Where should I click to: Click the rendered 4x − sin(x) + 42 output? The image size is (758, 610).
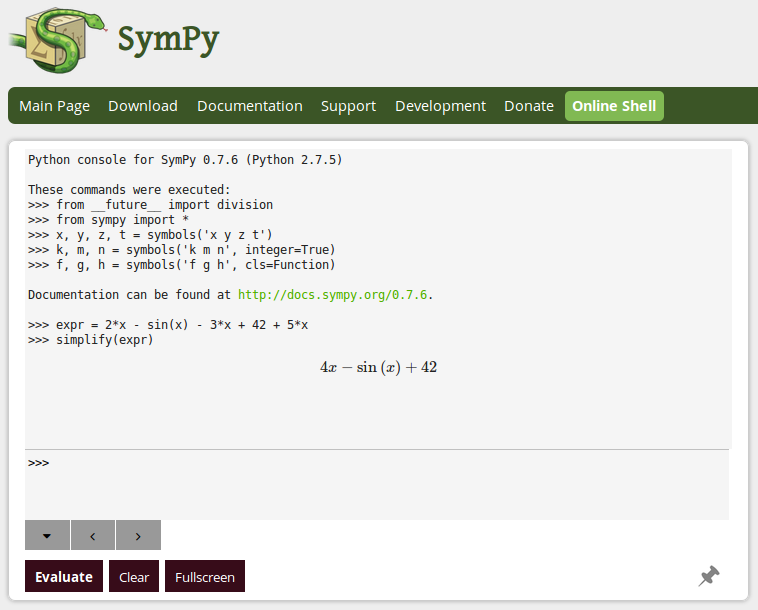tap(378, 367)
